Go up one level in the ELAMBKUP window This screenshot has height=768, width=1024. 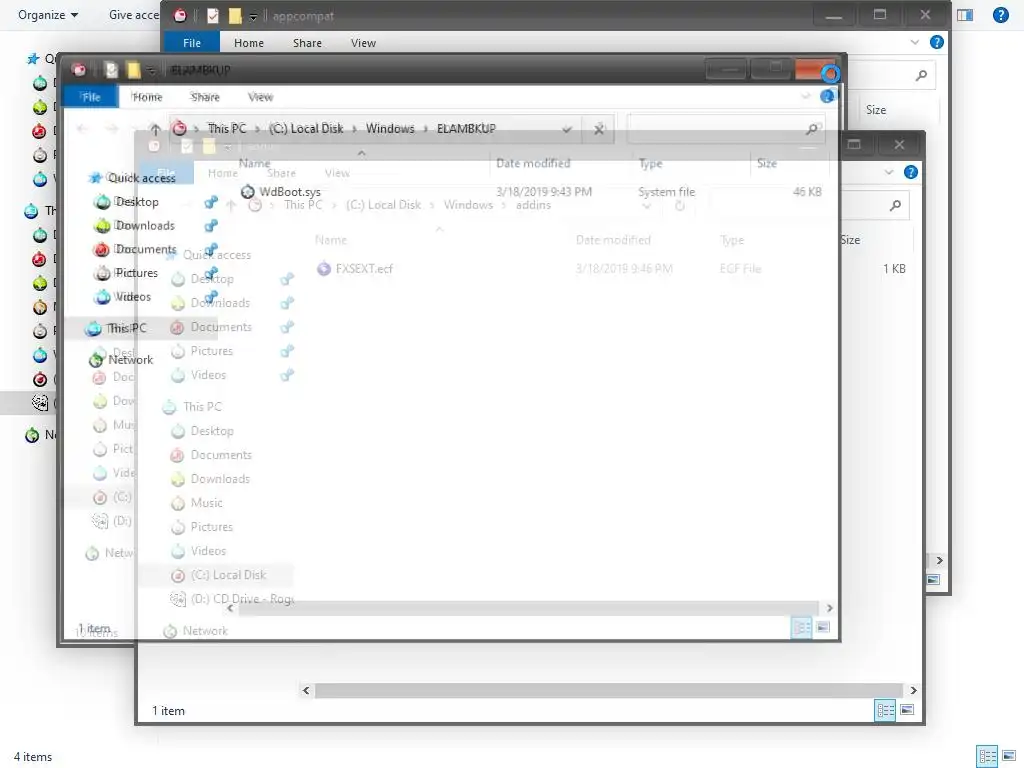[155, 129]
